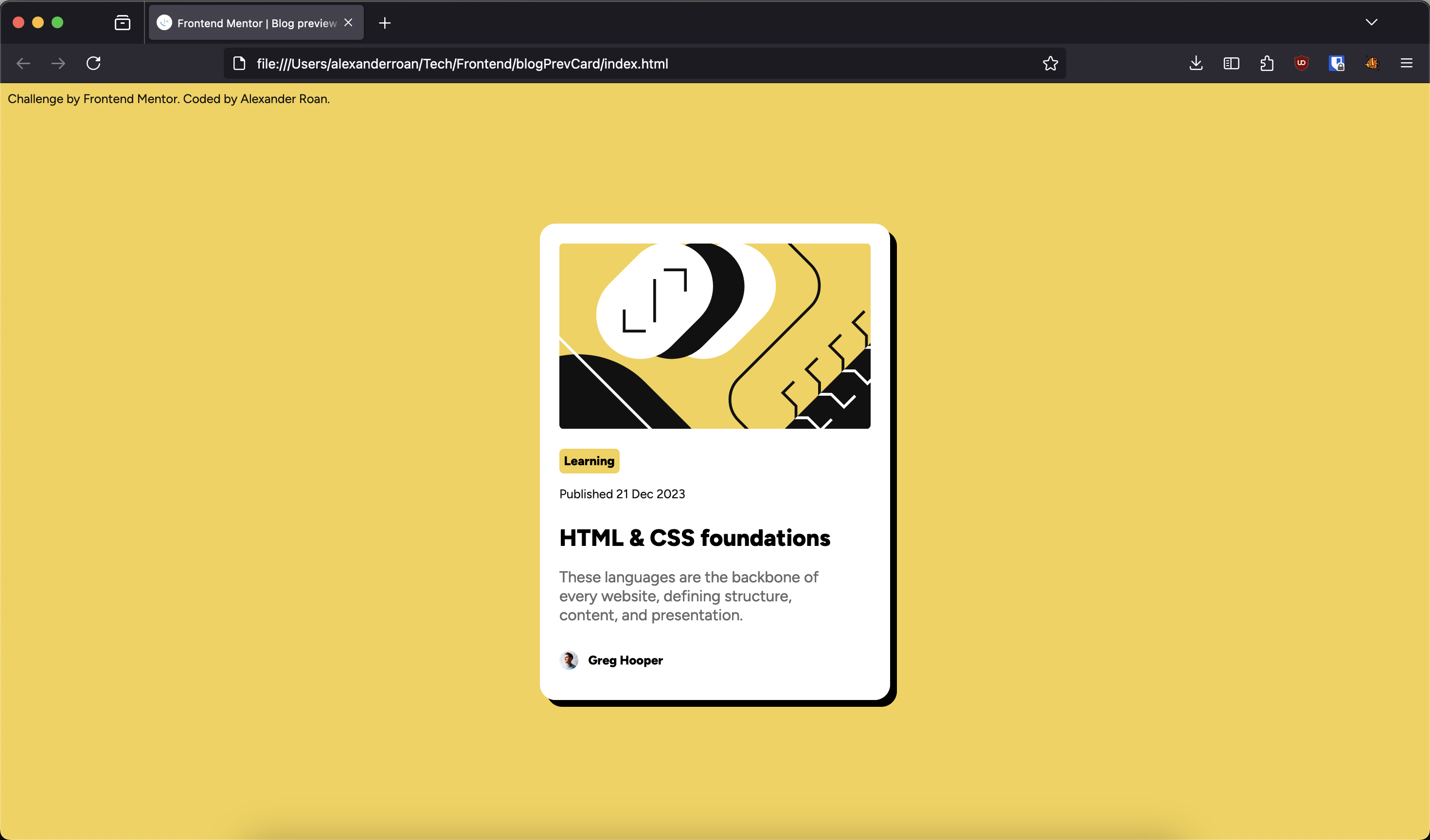Open the Firefox View icon
1430x840 pixels.
point(123,23)
